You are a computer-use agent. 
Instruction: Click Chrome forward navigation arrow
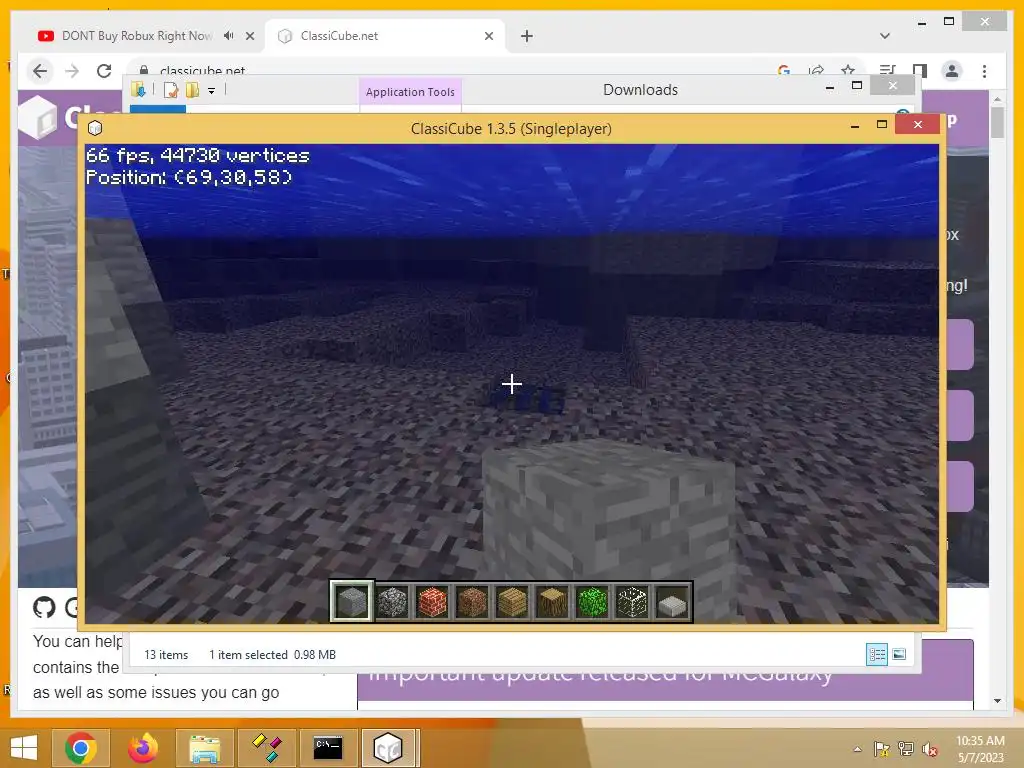point(72,71)
